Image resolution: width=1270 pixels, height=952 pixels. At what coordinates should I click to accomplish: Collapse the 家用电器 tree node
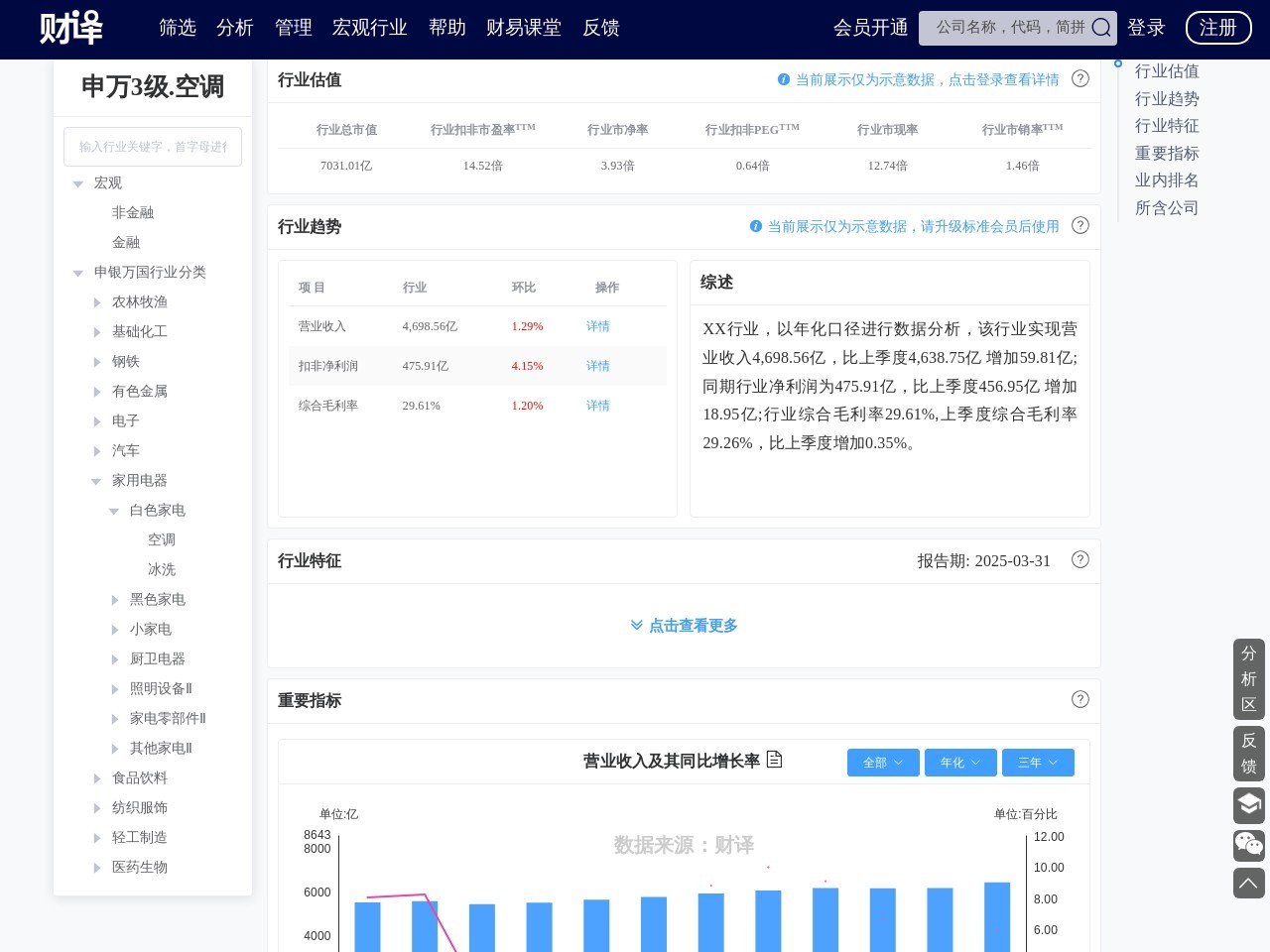(96, 481)
